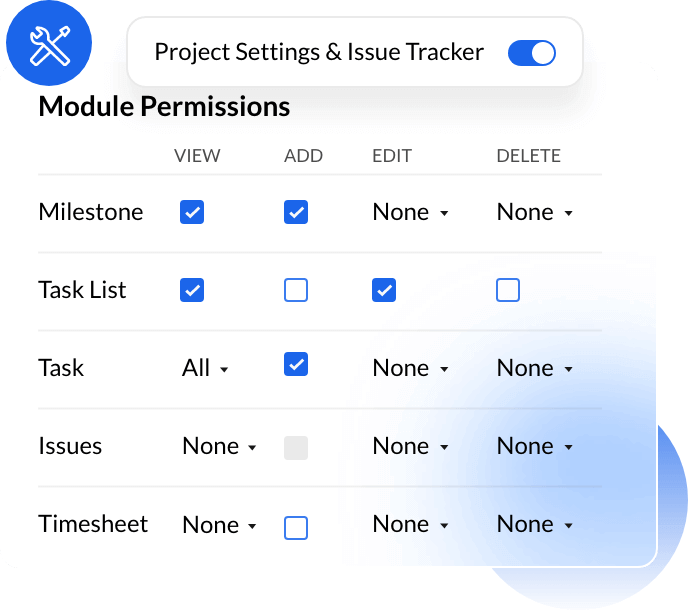Open Timesheet View permission dropdown
Screen dimensions: 688x610
click(x=220, y=524)
